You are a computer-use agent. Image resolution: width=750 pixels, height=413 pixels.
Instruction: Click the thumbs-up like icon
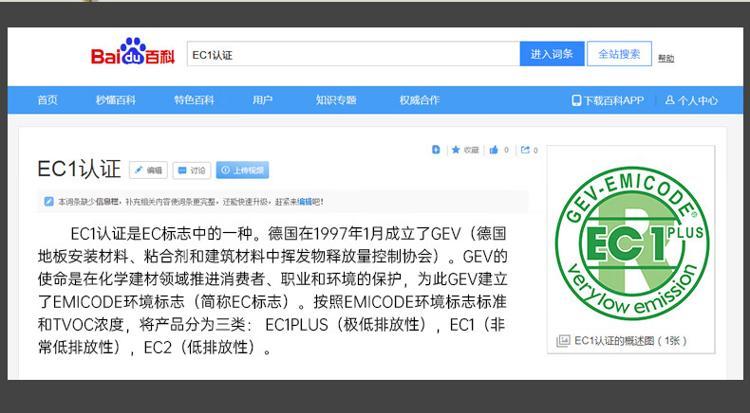(494, 150)
